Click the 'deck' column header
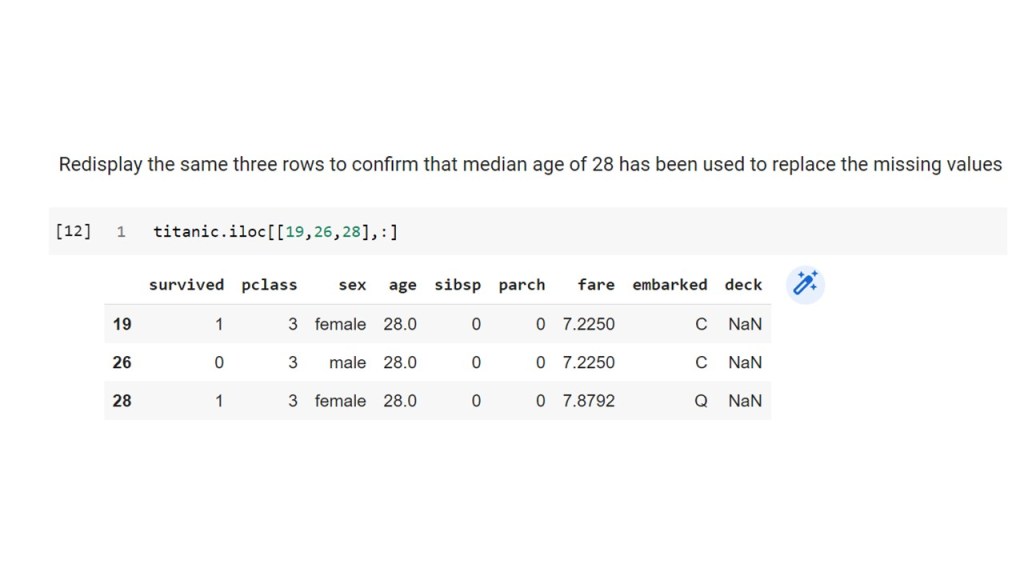This screenshot has width=1024, height=576. [743, 285]
